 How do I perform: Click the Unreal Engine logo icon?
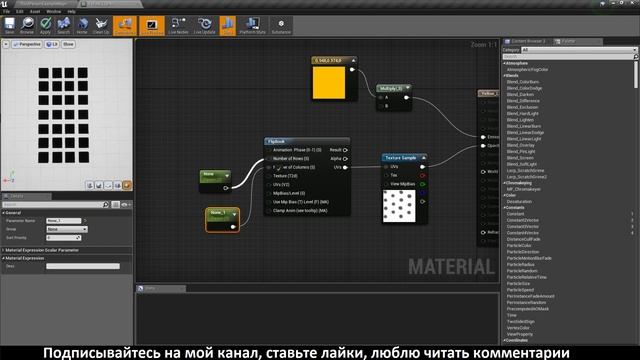[4, 4]
